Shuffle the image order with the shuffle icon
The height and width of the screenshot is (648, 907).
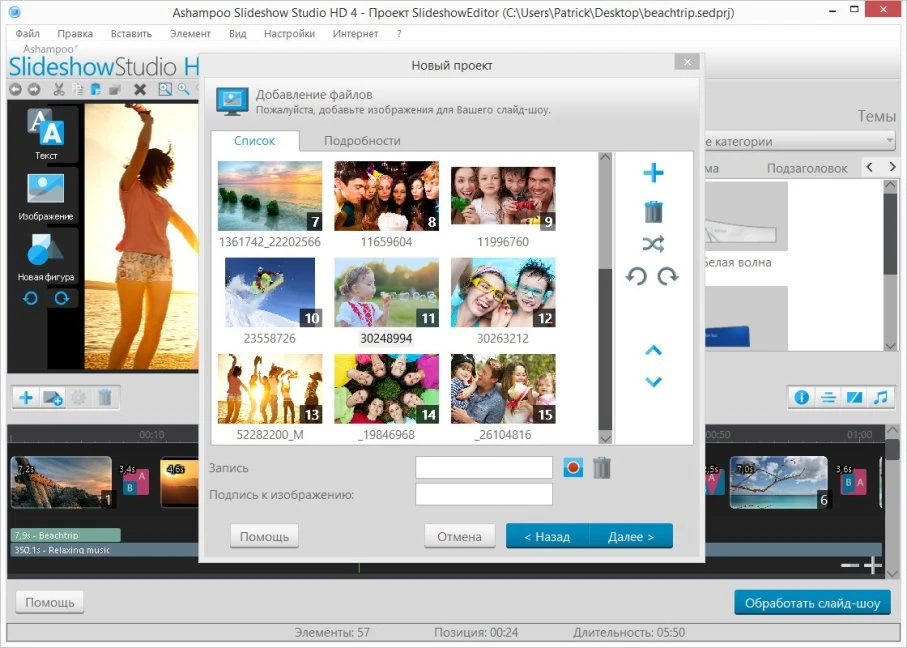click(x=653, y=244)
